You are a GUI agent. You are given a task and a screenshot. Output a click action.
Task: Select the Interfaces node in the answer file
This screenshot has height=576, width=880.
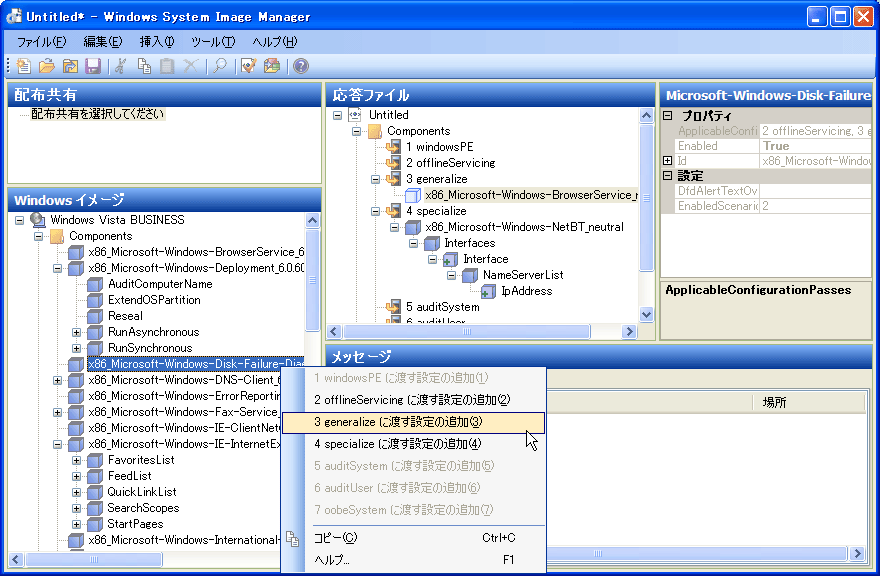(470, 243)
